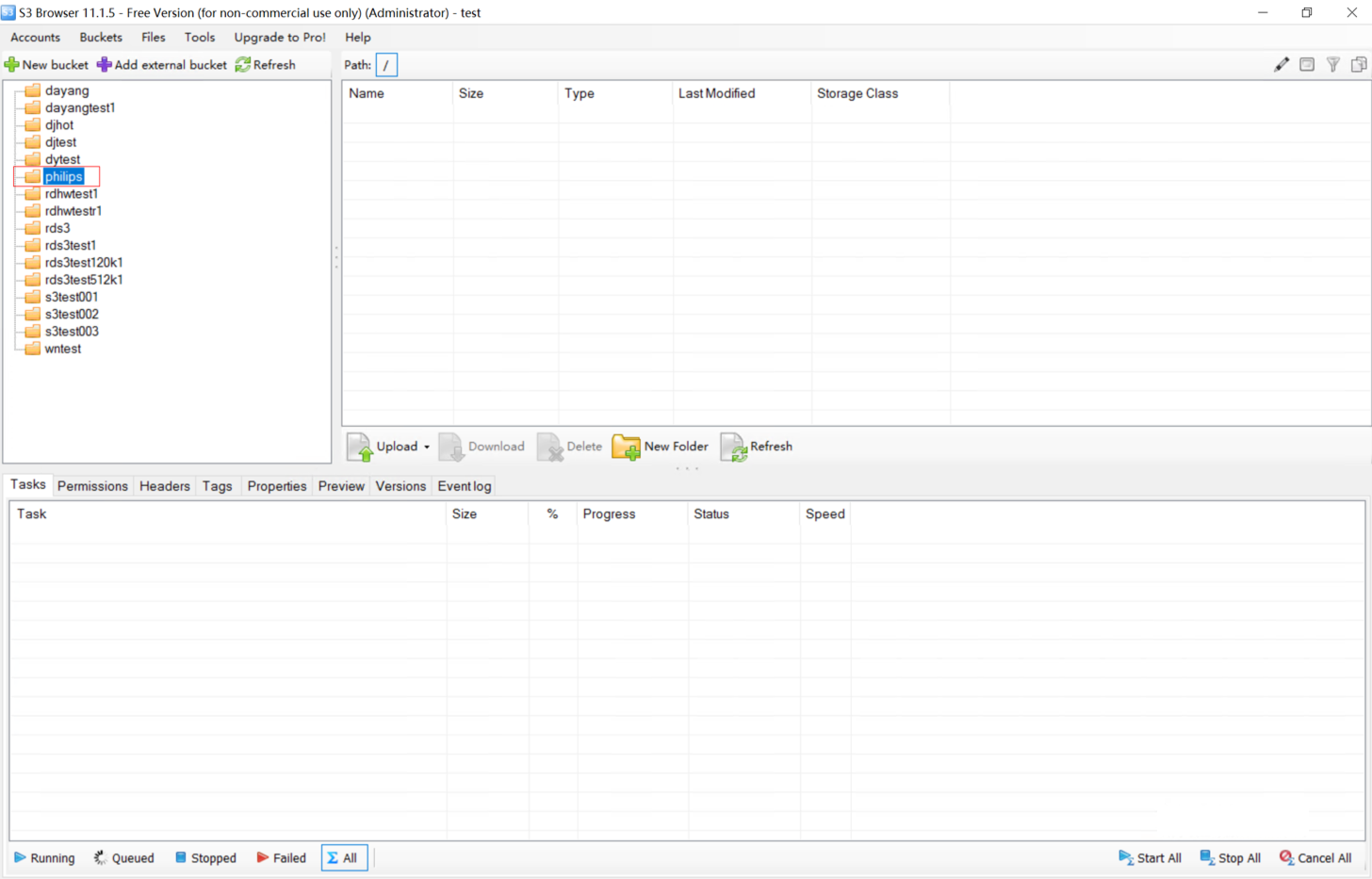Switch to the Versions tab
1372x879 pixels.
tap(400, 486)
